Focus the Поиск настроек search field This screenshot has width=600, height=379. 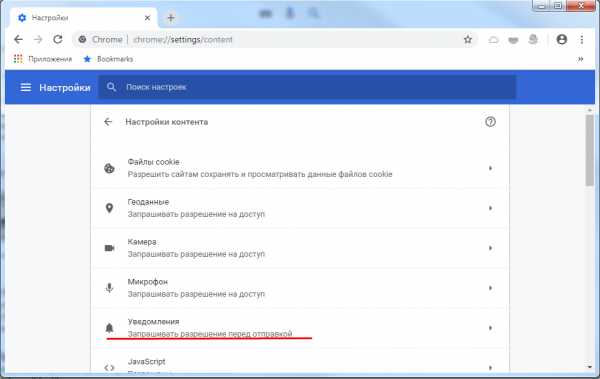click(x=307, y=87)
